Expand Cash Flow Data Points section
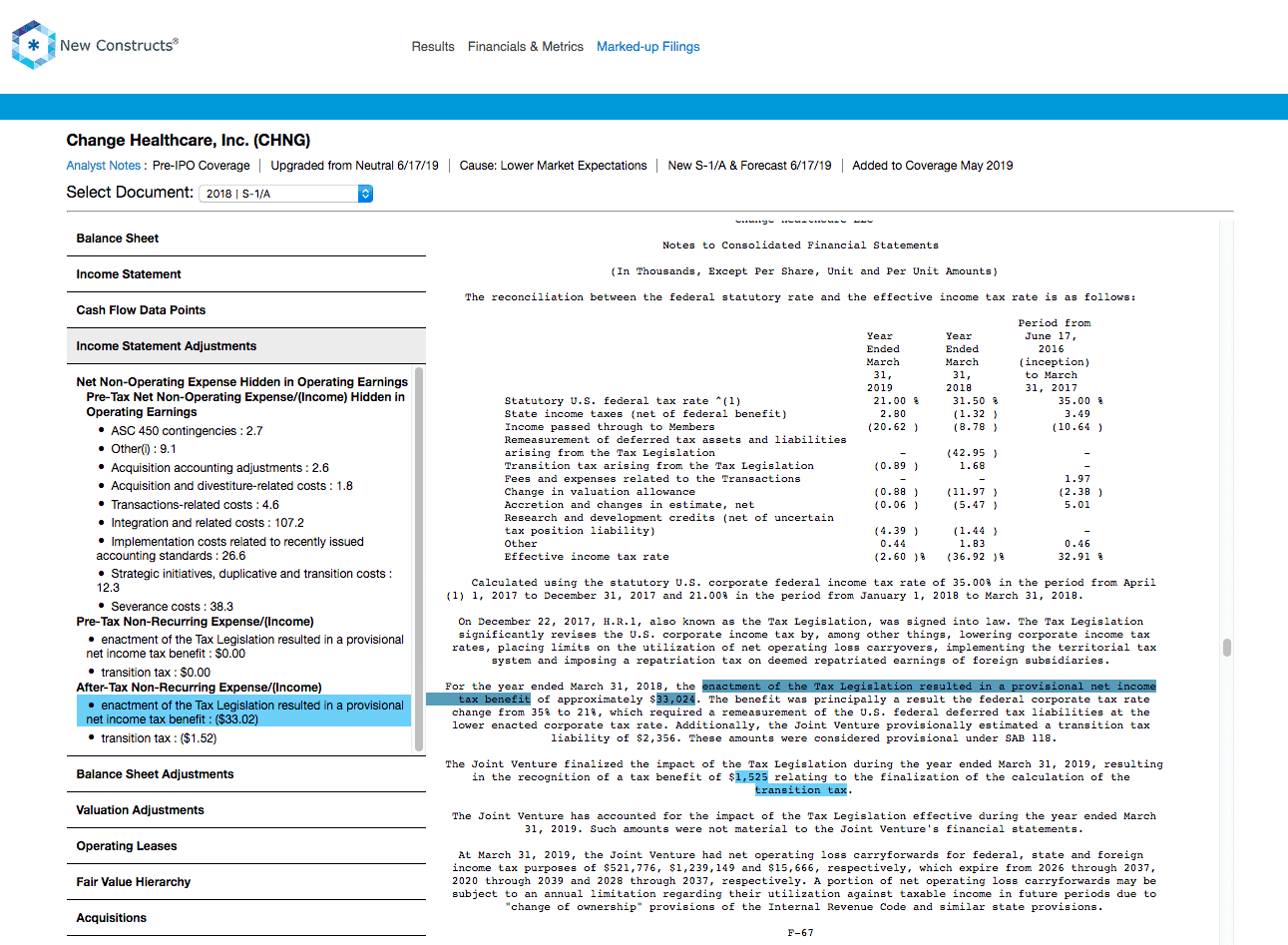The height and width of the screenshot is (945, 1288). coord(246,310)
